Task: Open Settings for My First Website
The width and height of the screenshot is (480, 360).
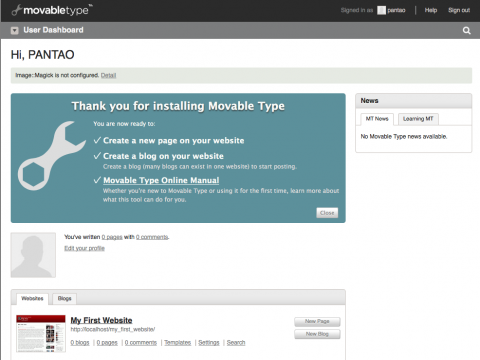Action: click(x=209, y=343)
